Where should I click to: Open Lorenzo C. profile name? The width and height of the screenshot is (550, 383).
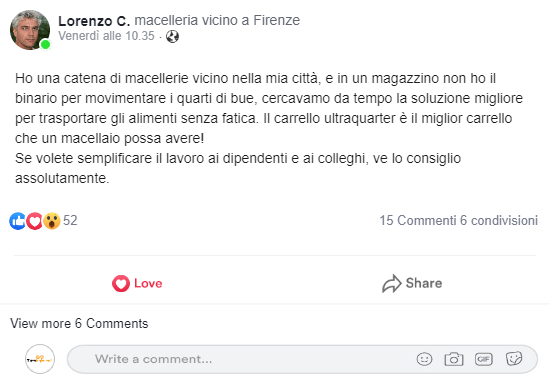pos(94,21)
